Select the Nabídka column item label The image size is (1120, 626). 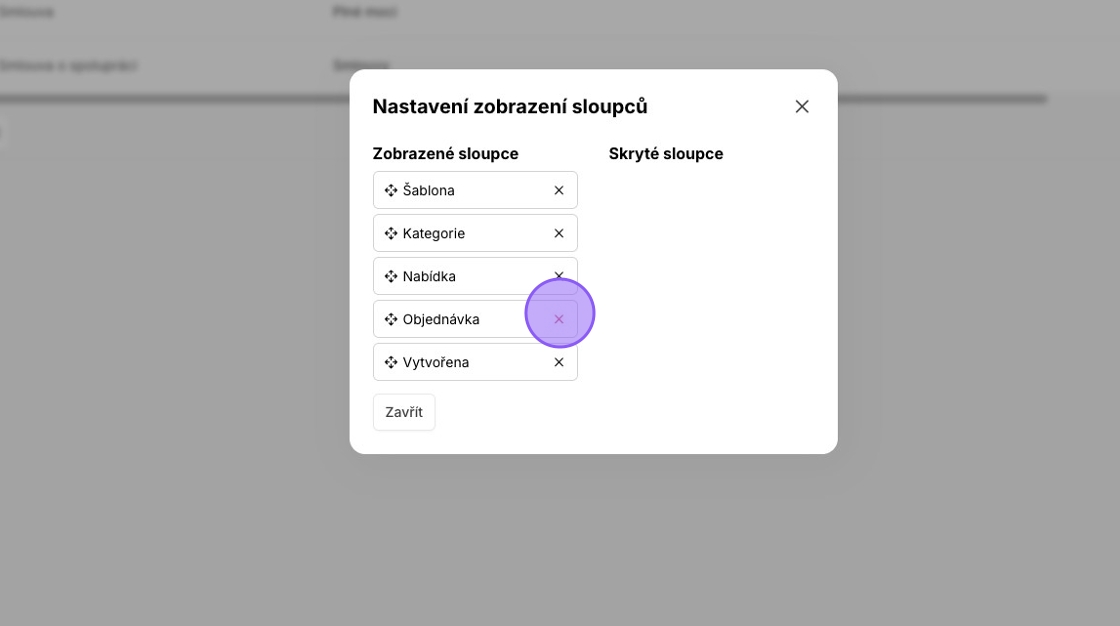(x=429, y=276)
